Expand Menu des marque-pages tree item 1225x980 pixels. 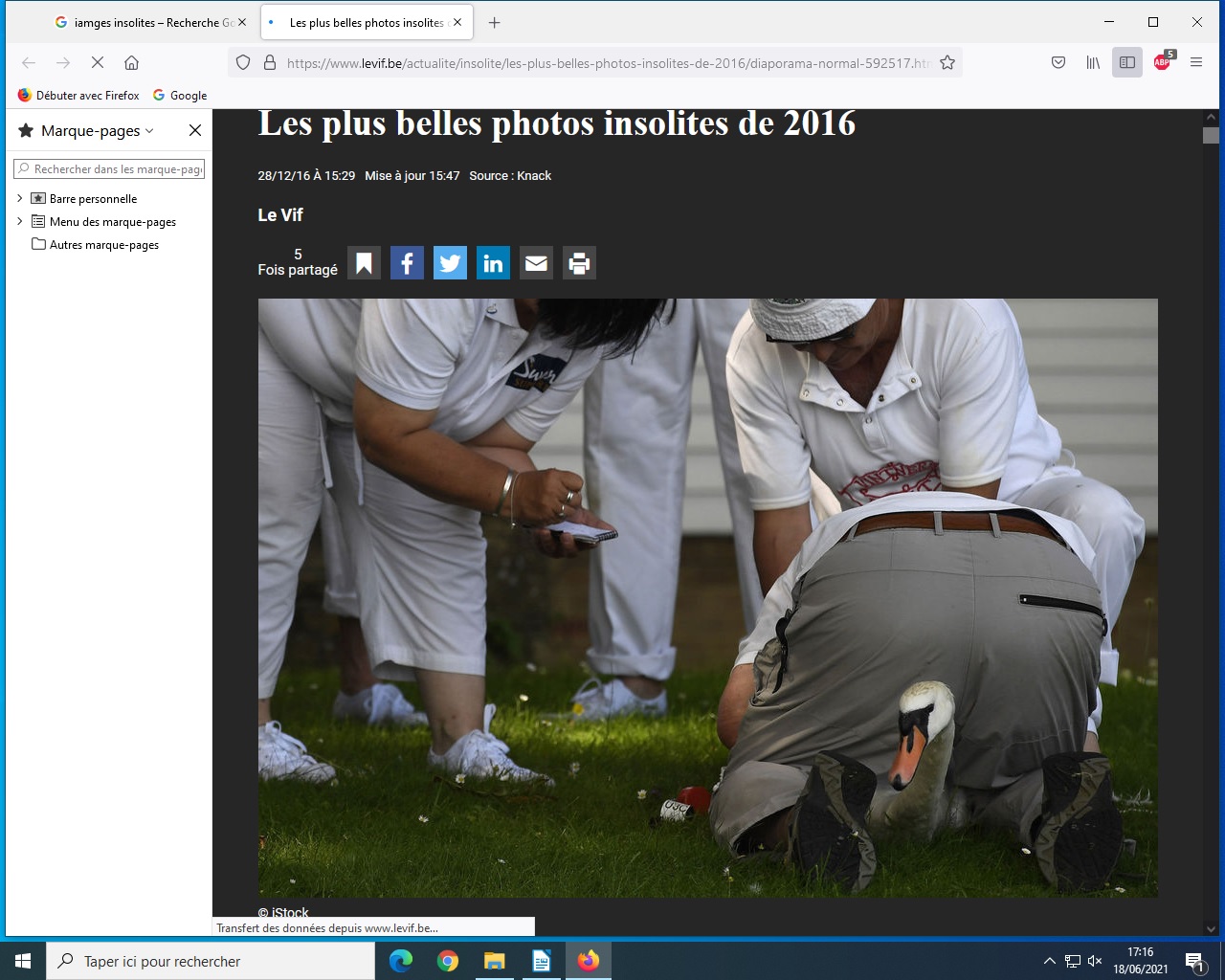pyautogui.click(x=20, y=222)
